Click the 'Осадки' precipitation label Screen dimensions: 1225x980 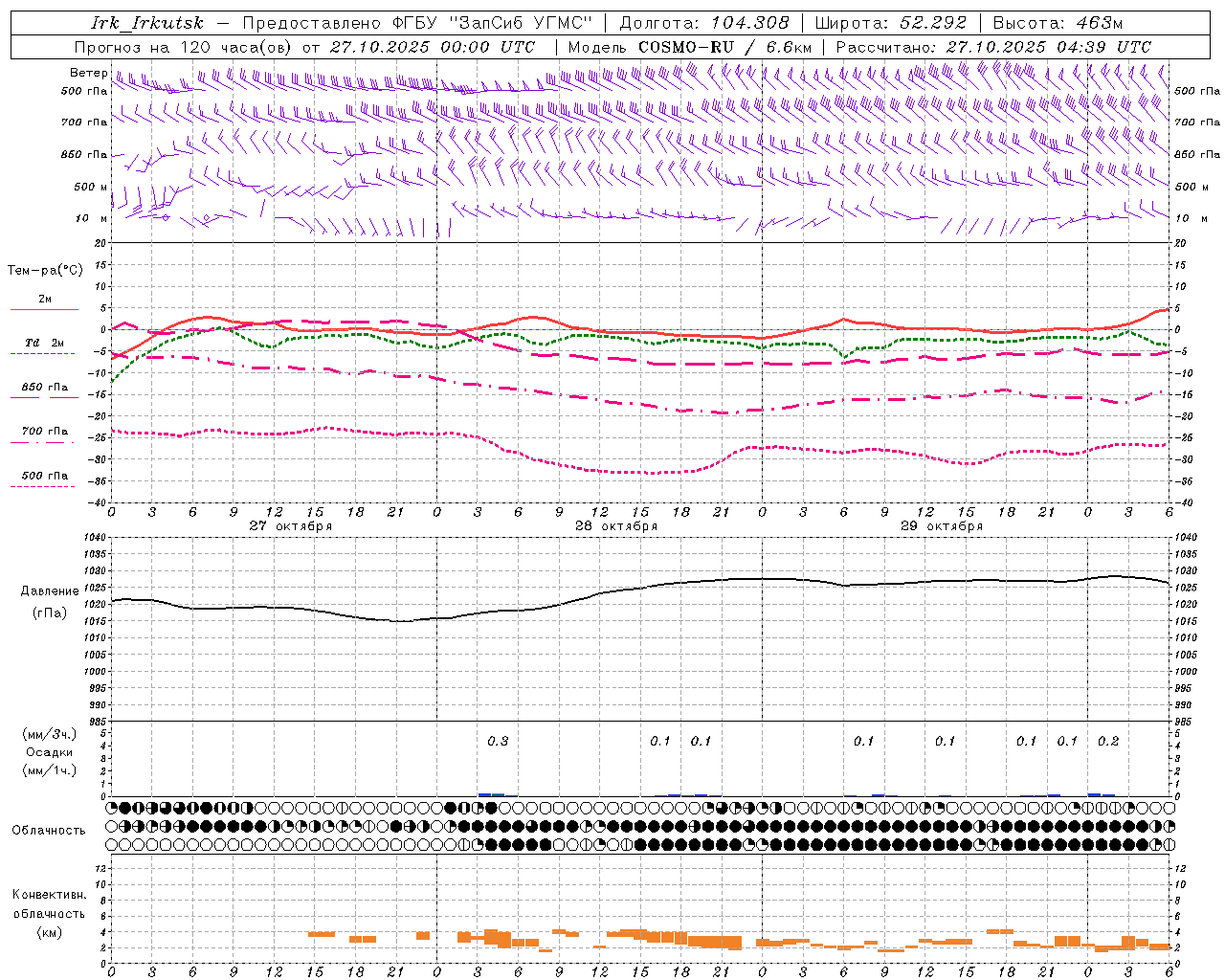click(50, 752)
